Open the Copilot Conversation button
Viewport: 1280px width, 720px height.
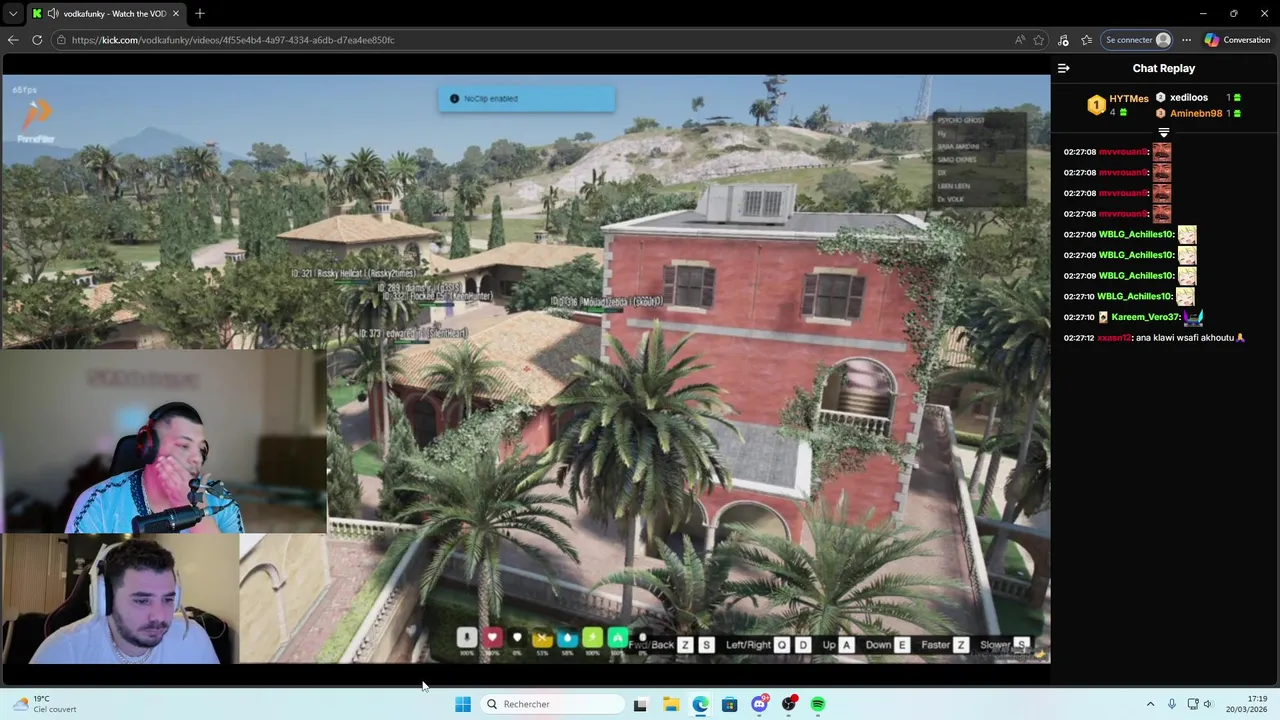(1237, 40)
